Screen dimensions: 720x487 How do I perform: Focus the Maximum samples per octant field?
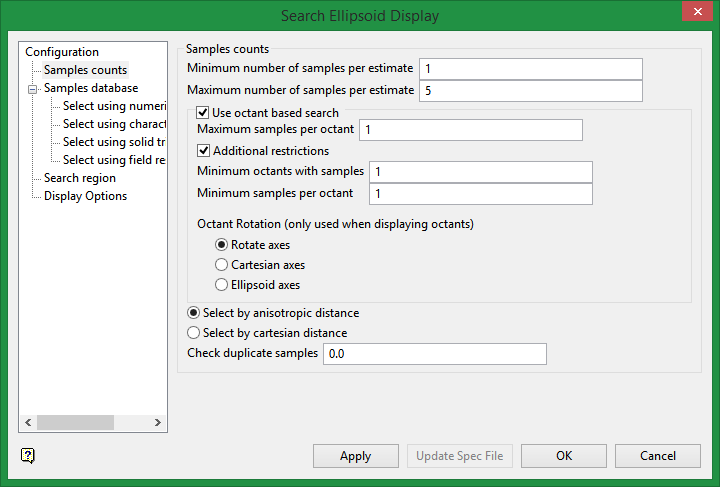coord(470,130)
